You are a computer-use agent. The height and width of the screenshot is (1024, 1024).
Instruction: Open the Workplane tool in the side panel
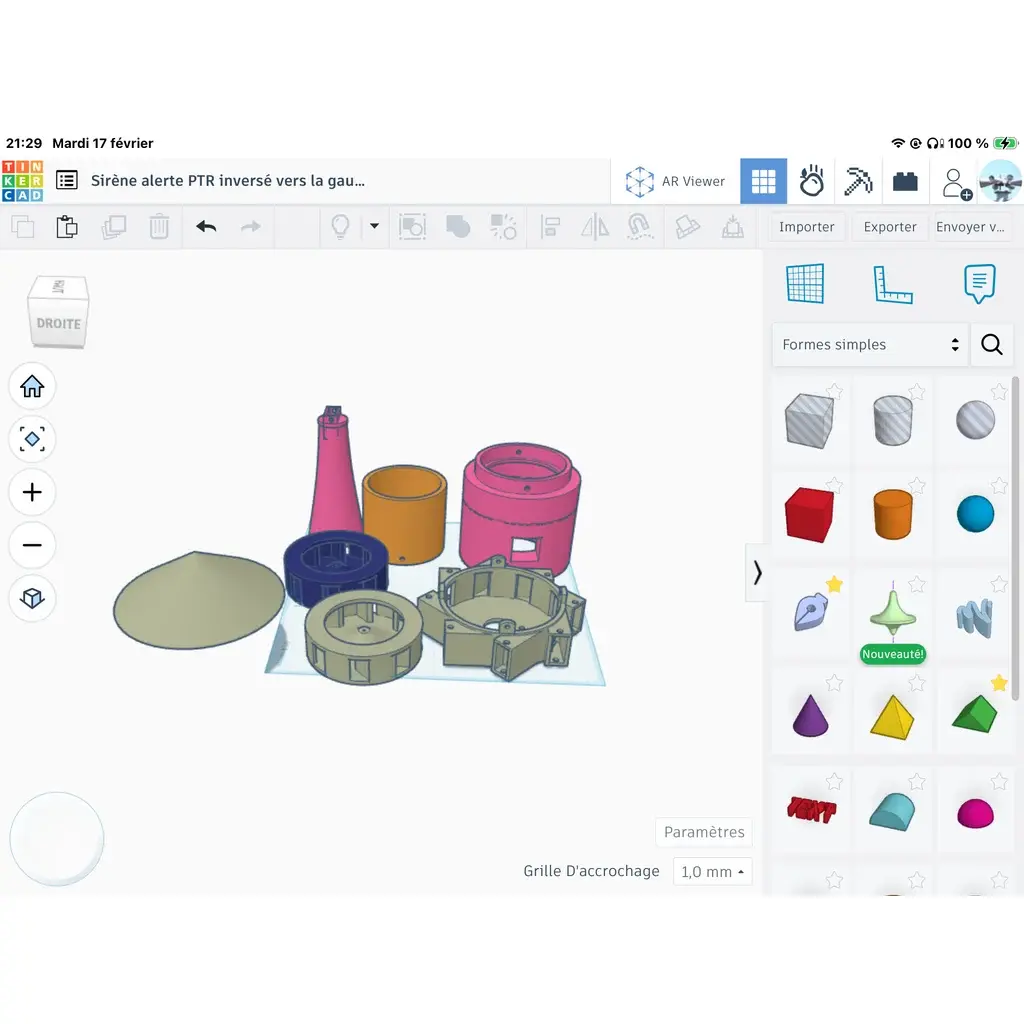pyautogui.click(x=805, y=283)
